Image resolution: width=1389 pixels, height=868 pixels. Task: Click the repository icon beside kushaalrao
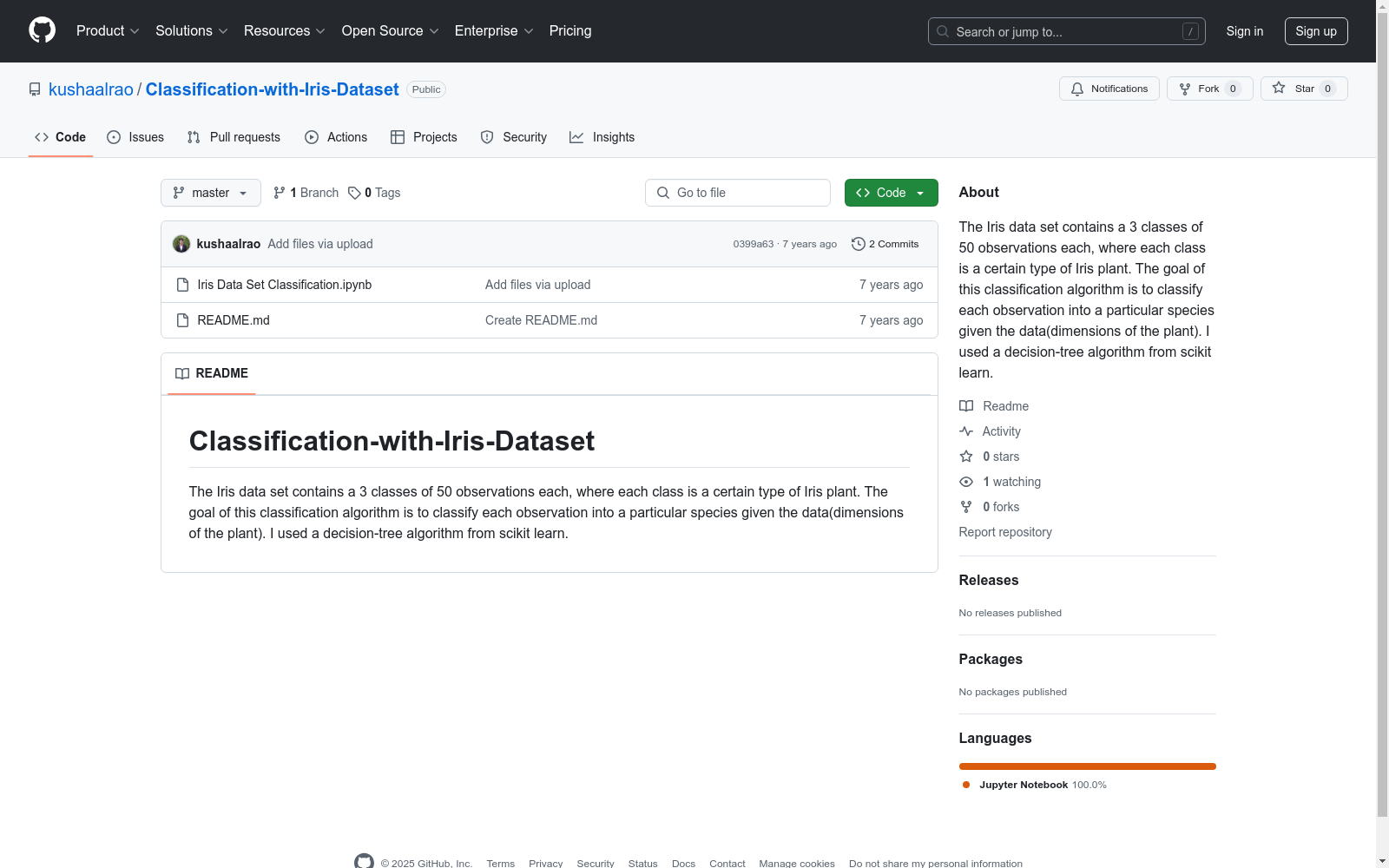tap(35, 89)
